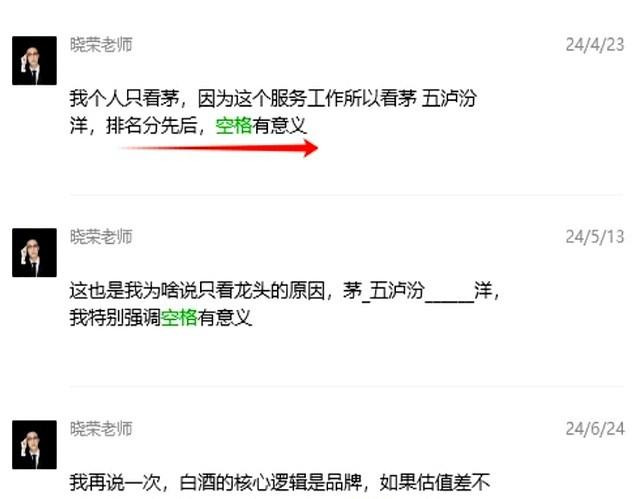Screen dimensions: 640x499
Task: Select the message beginning 这也是我为啥说只看龙头
Action: [284, 304]
